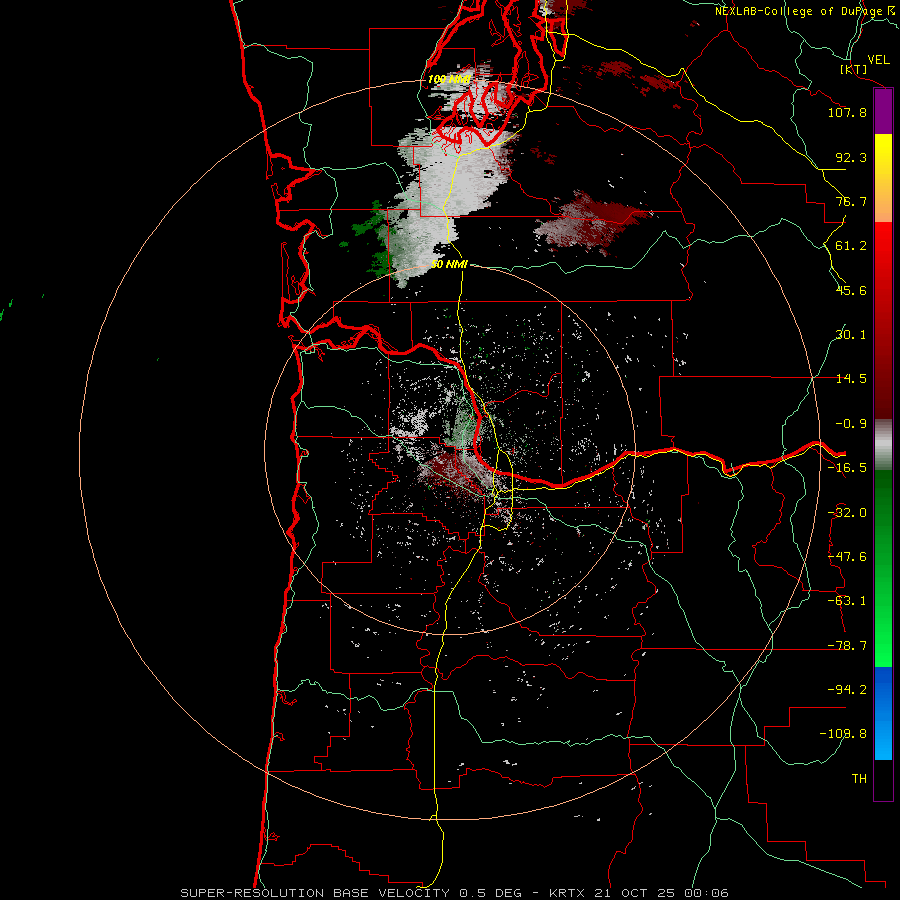This screenshot has height=900, width=900.
Task: Click the "TH" label on the legend
Action: coord(859,778)
